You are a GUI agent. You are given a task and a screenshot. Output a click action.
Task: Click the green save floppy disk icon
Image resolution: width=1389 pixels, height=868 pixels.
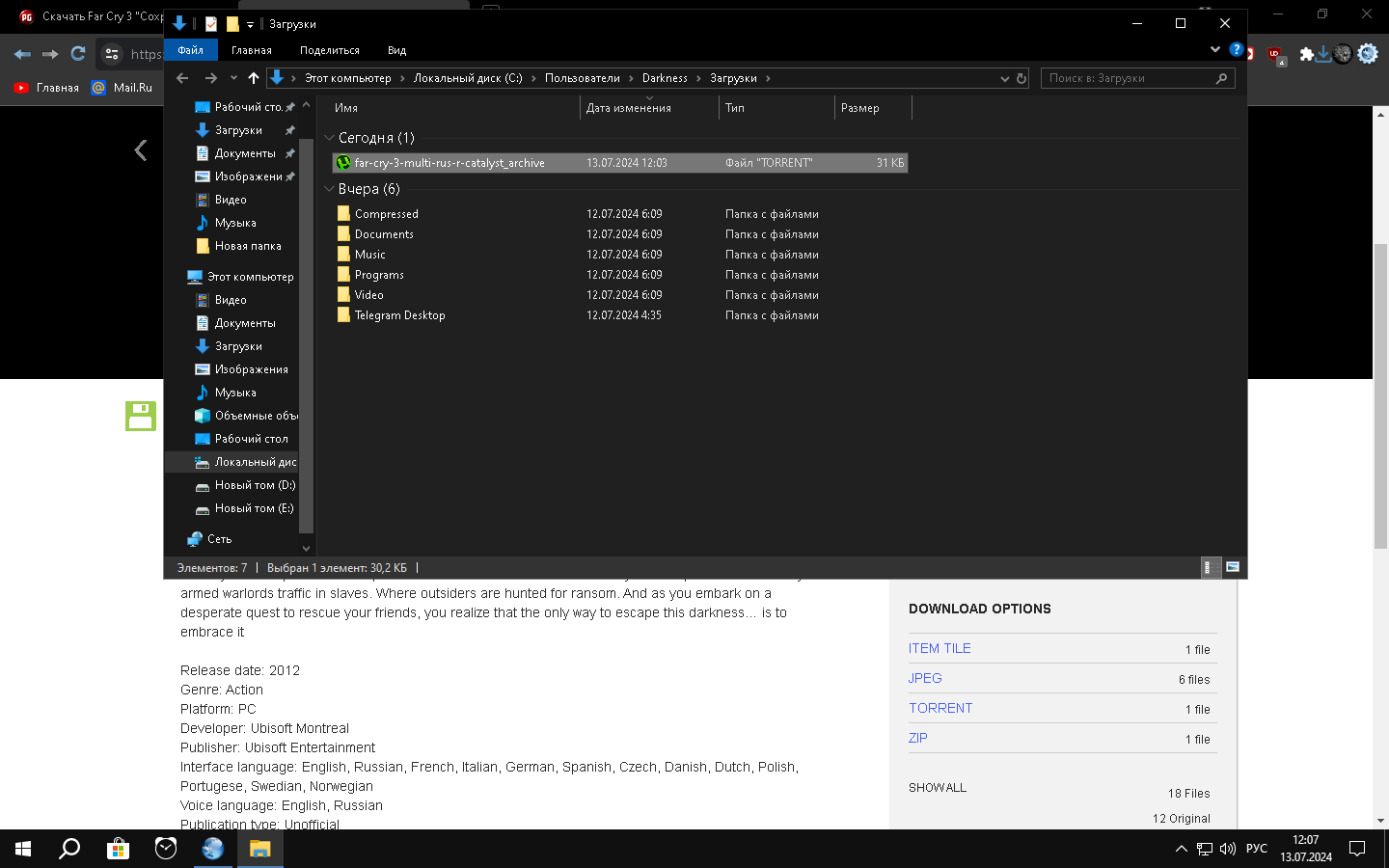pyautogui.click(x=141, y=416)
